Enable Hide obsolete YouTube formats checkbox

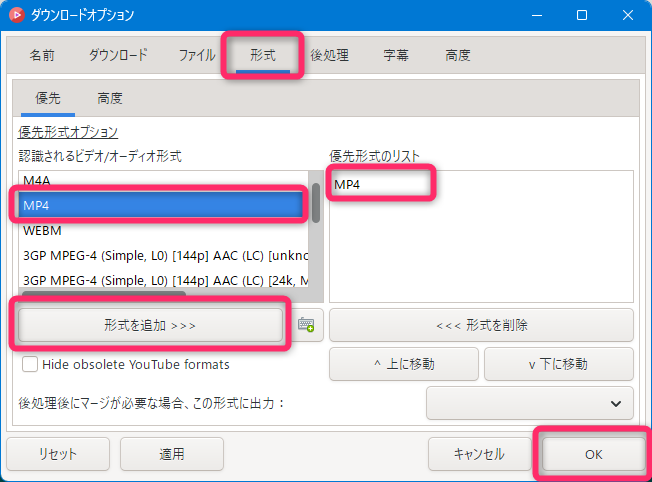click(x=30, y=364)
